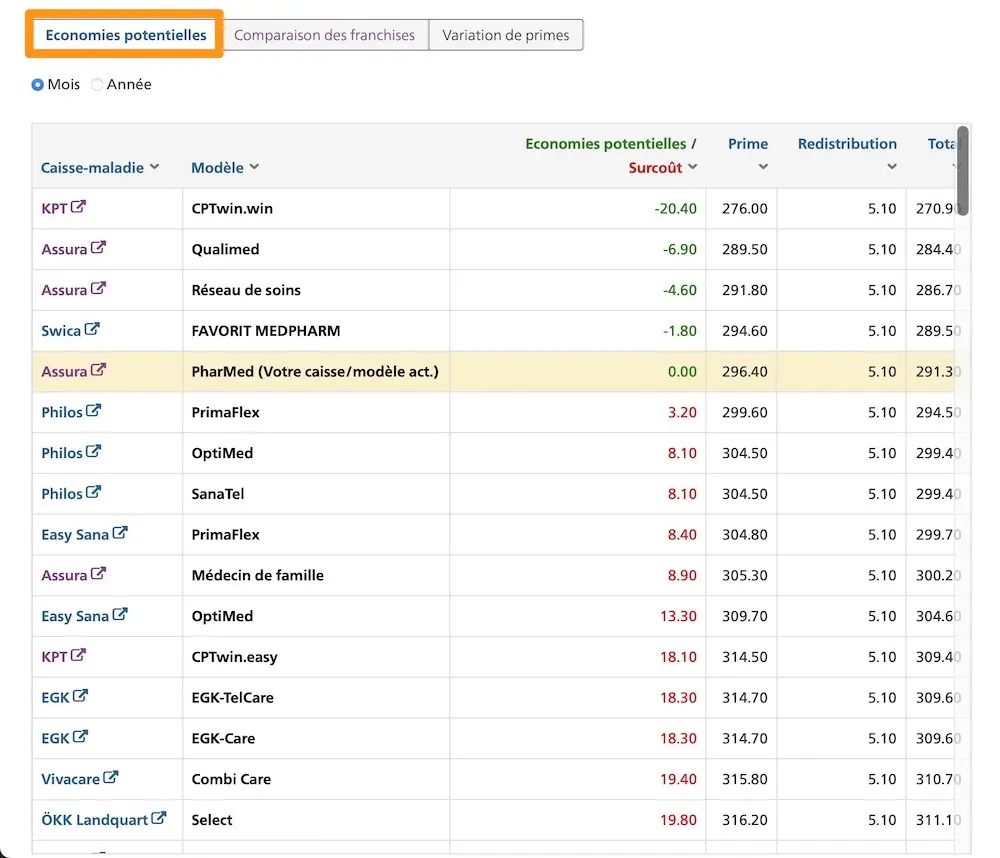This screenshot has width=1000, height=858.
Task: Click the 13.30 surcoût value
Action: pos(678,616)
